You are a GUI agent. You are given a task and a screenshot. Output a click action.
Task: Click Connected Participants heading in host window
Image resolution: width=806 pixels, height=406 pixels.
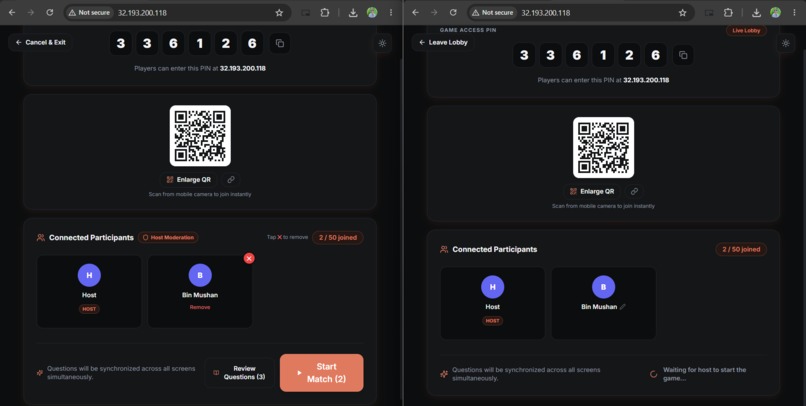[91, 237]
